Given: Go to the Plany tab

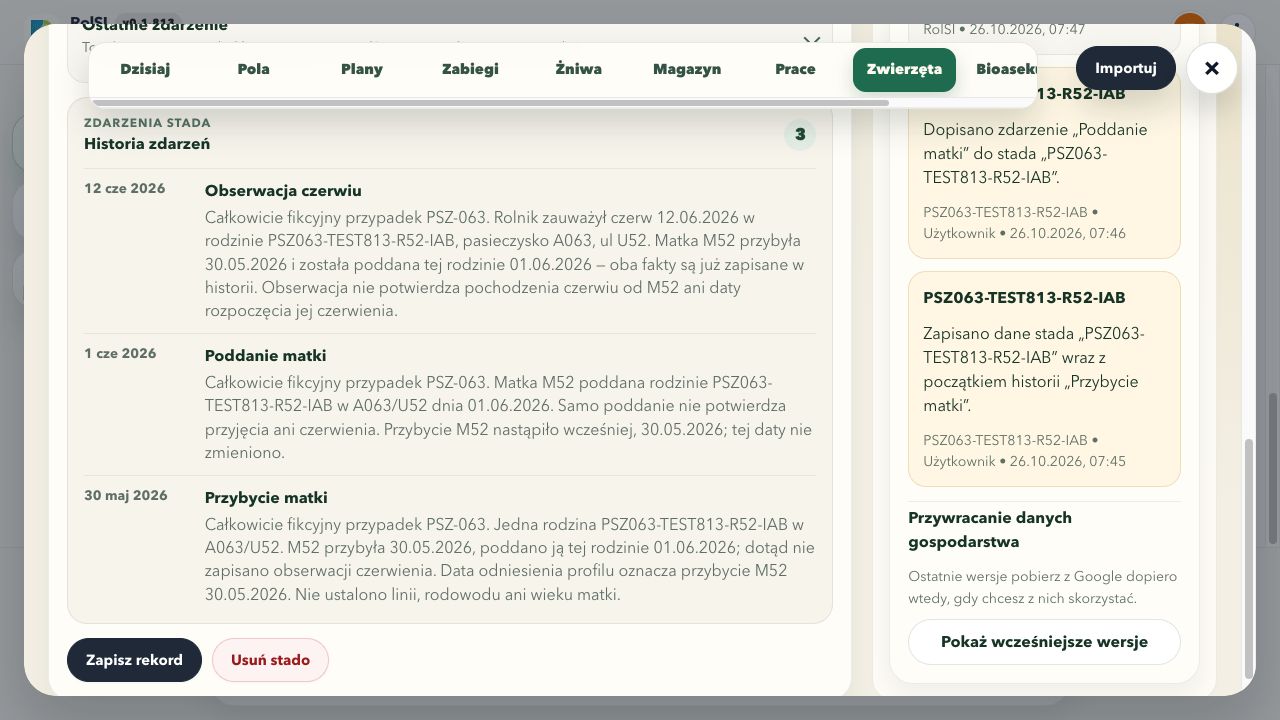Looking at the screenshot, I should click(x=362, y=69).
